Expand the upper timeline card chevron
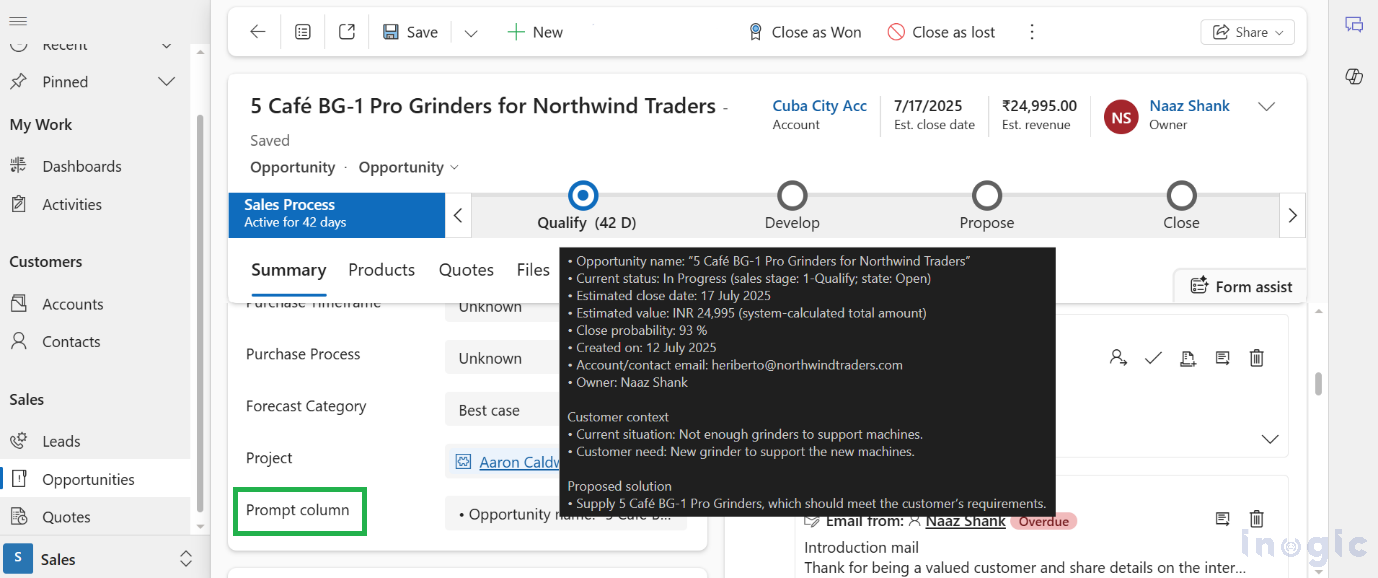 click(1270, 439)
